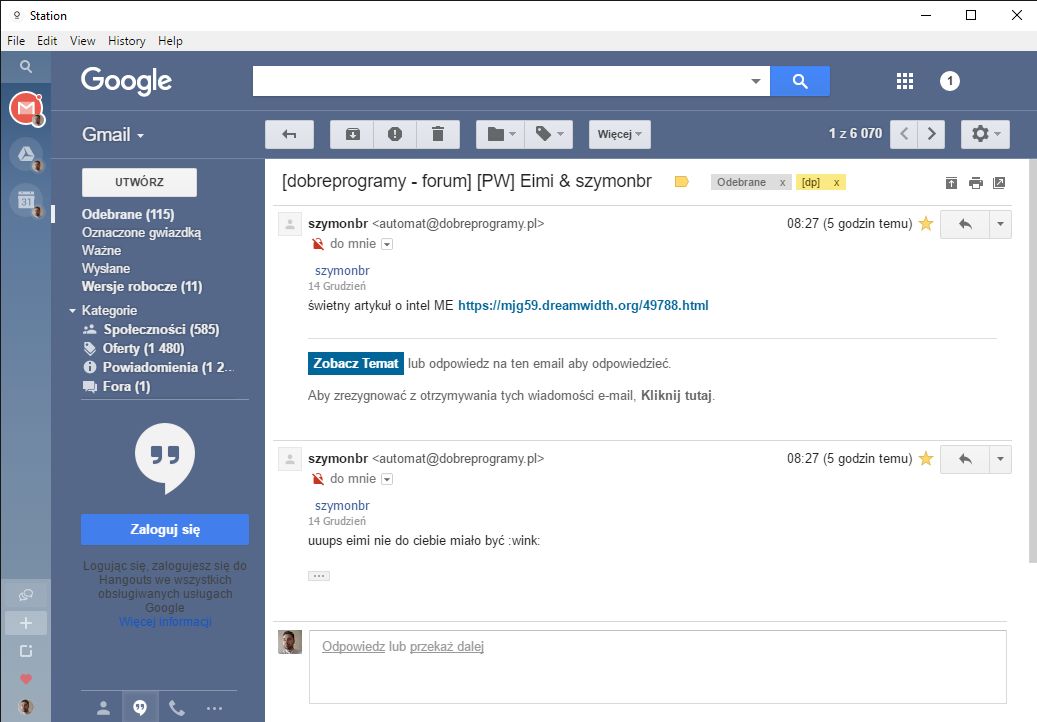The image size is (1037, 722).
Task: Switch to Gmail app in Station dock
Action: [26, 108]
